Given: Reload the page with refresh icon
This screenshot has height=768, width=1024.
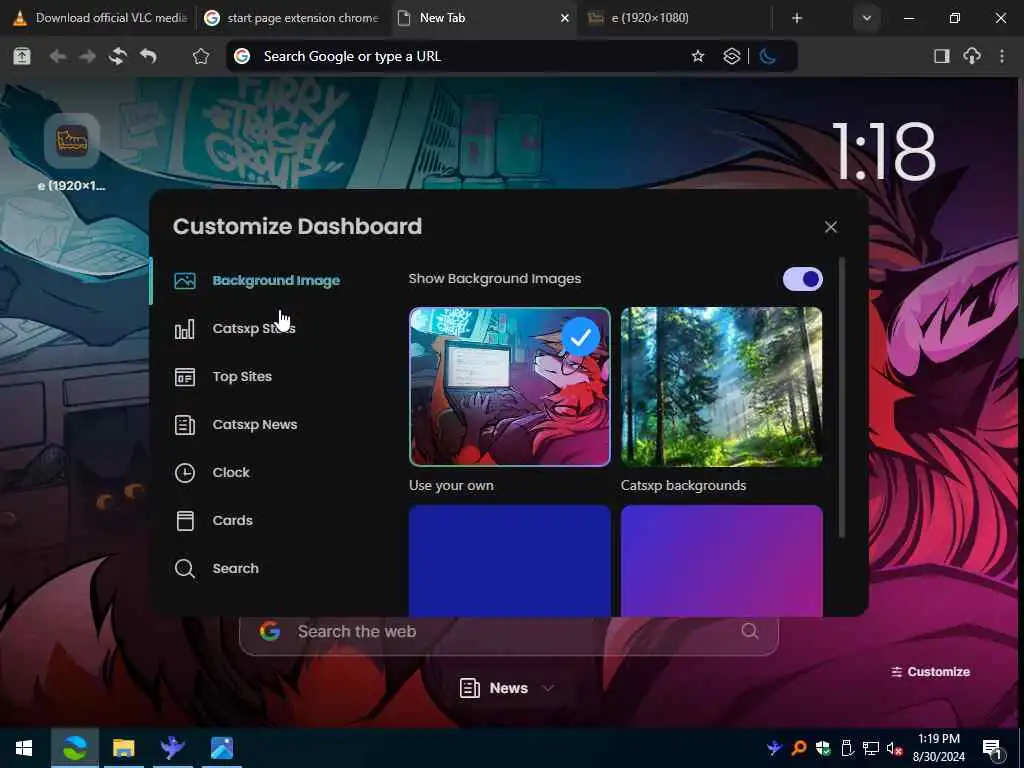Looking at the screenshot, I should click(118, 56).
